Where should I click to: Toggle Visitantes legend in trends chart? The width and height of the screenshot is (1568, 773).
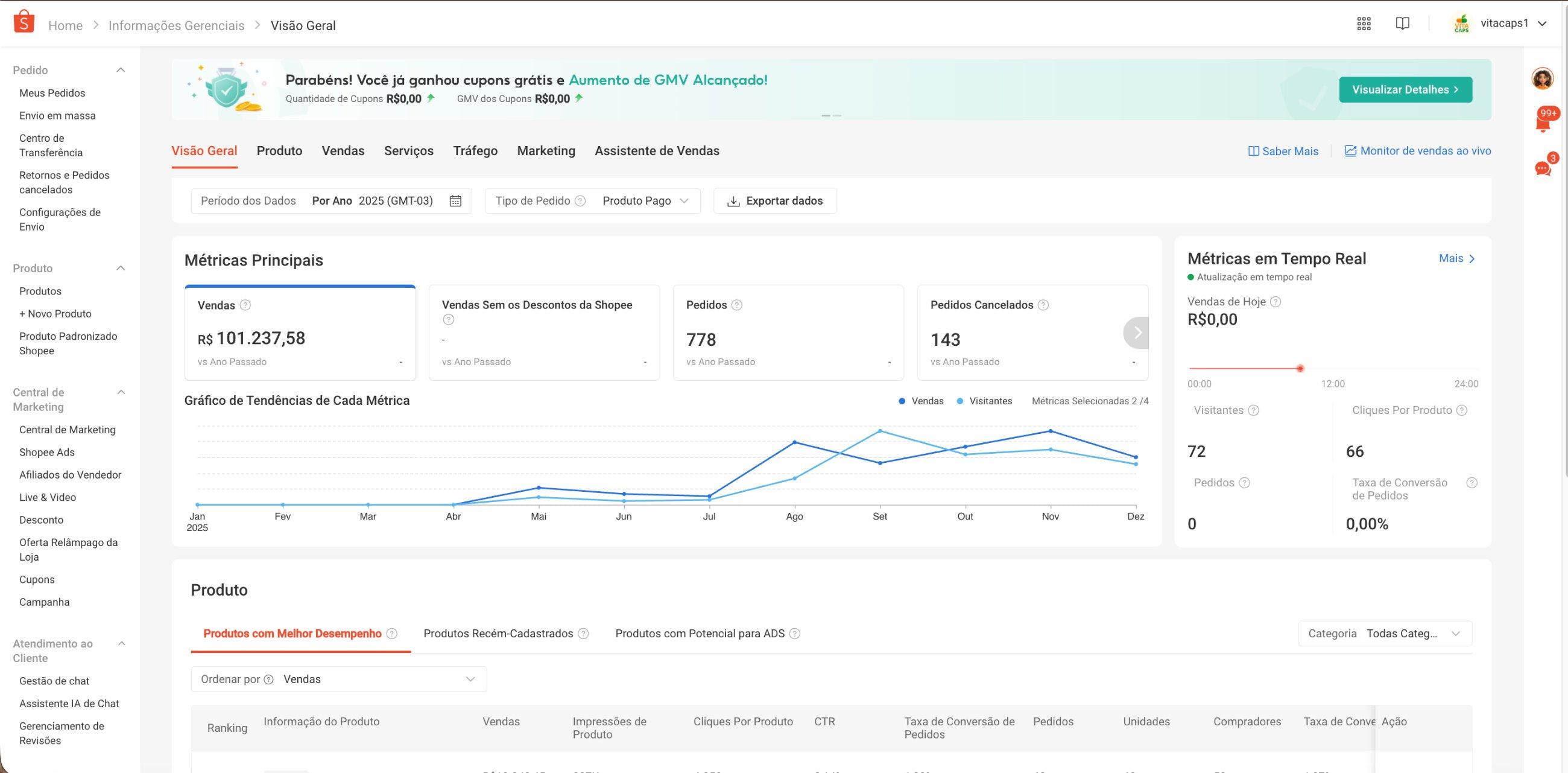[984, 401]
